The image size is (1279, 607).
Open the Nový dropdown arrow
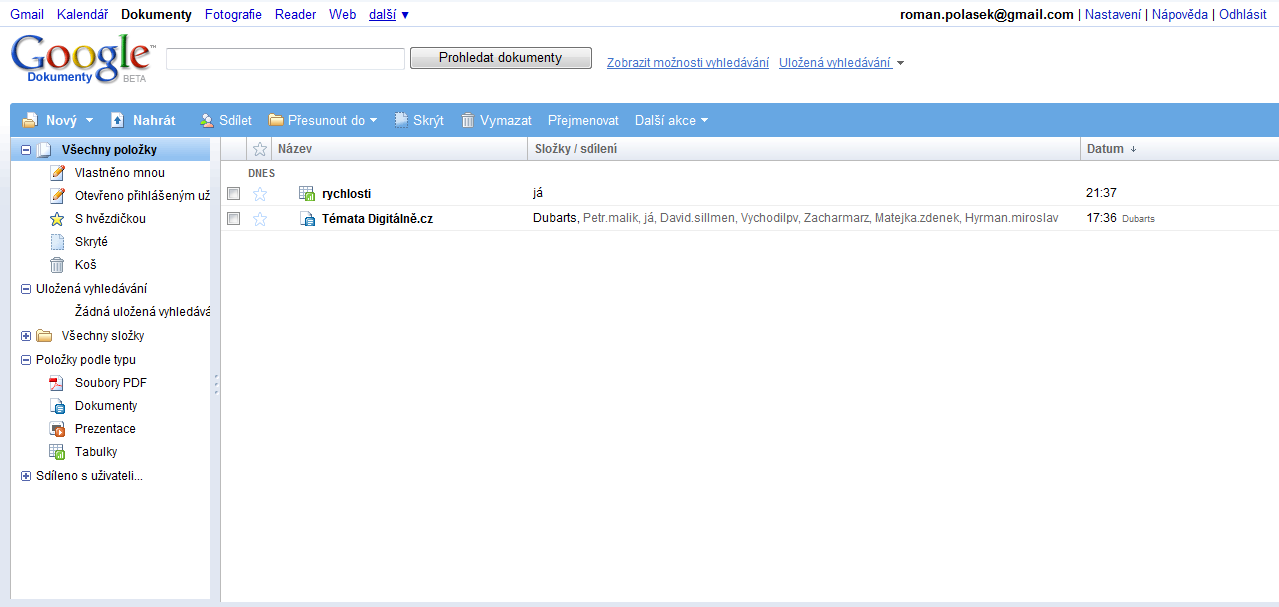click(89, 120)
